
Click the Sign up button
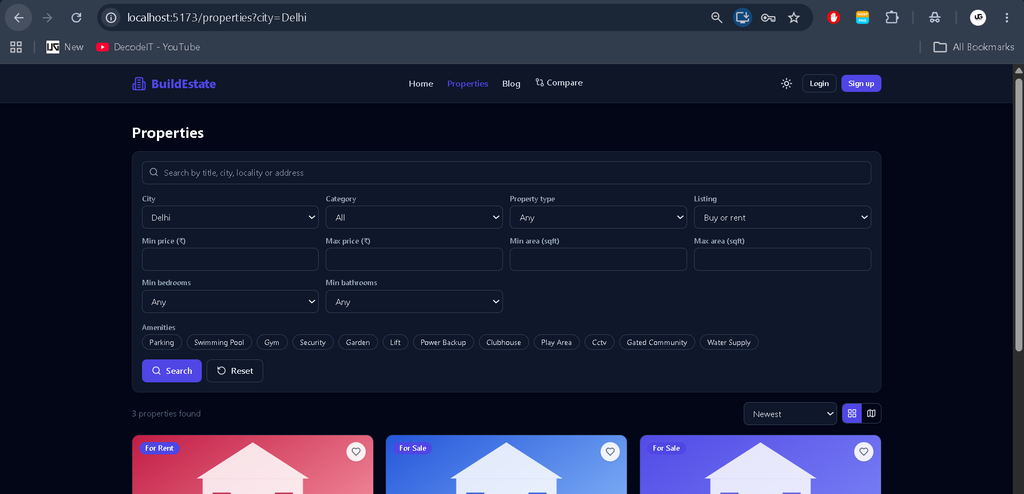point(861,84)
